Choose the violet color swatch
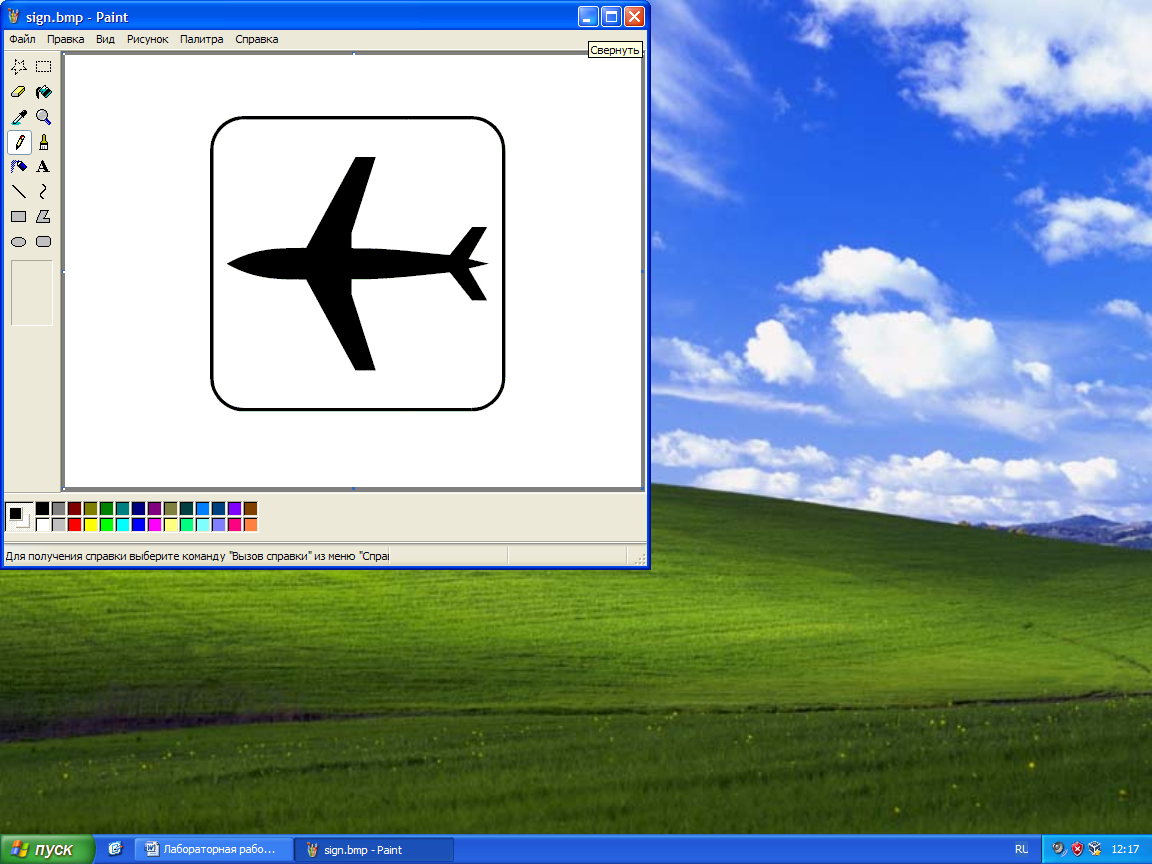Viewport: 1152px width, 864px height. point(234,508)
